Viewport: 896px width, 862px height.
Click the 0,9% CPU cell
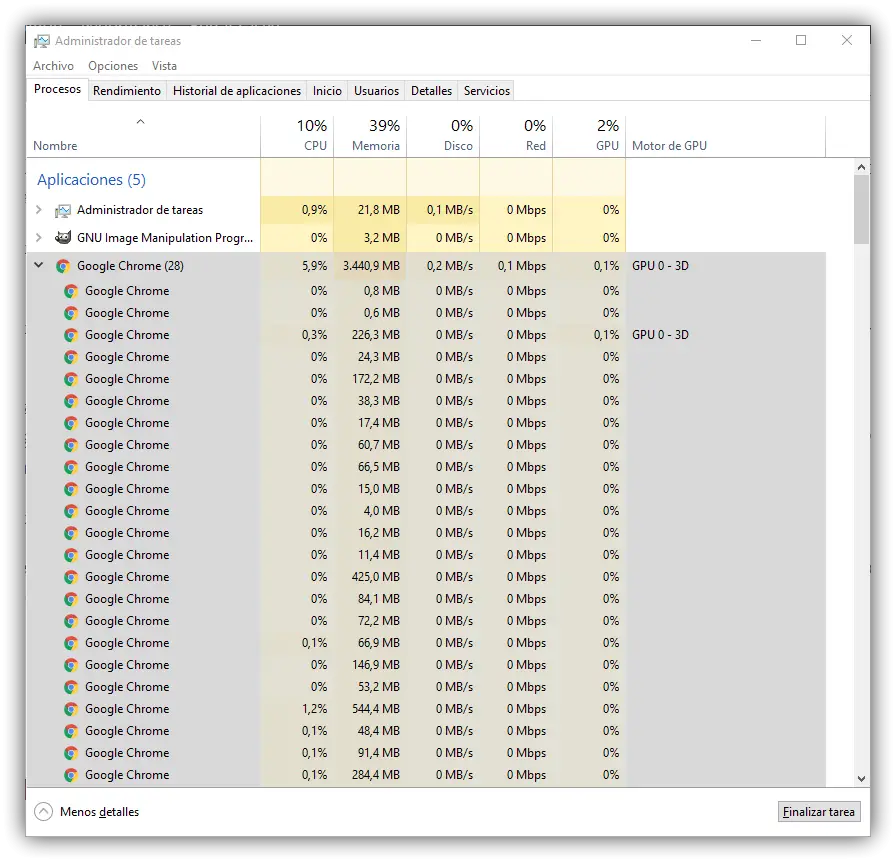pyautogui.click(x=297, y=210)
